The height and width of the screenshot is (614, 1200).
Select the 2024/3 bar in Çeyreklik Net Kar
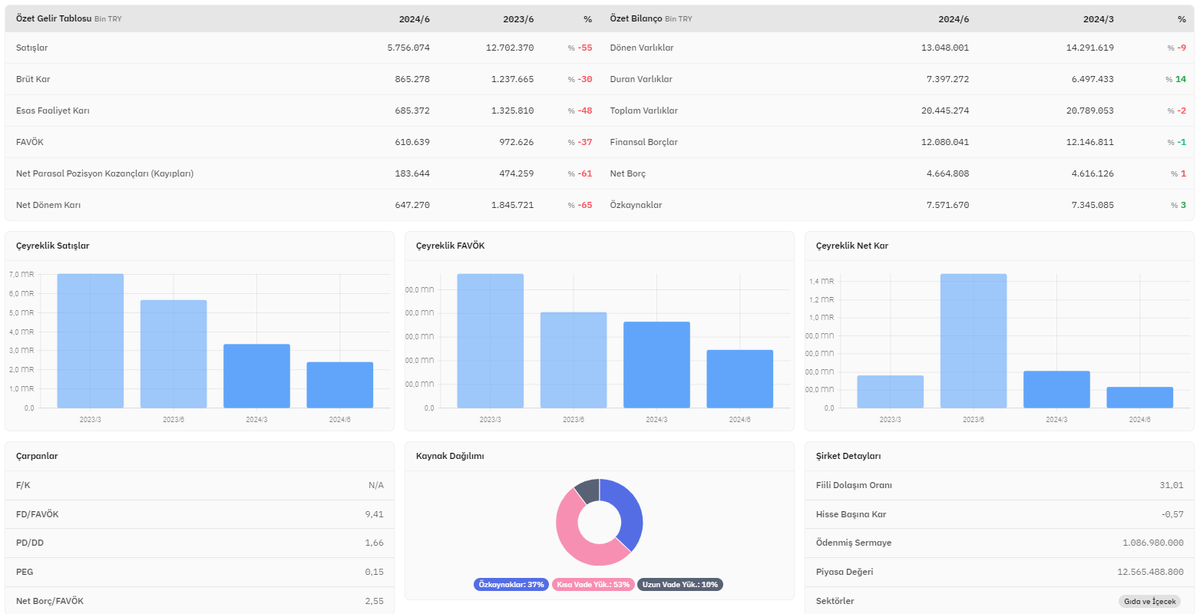1056,389
